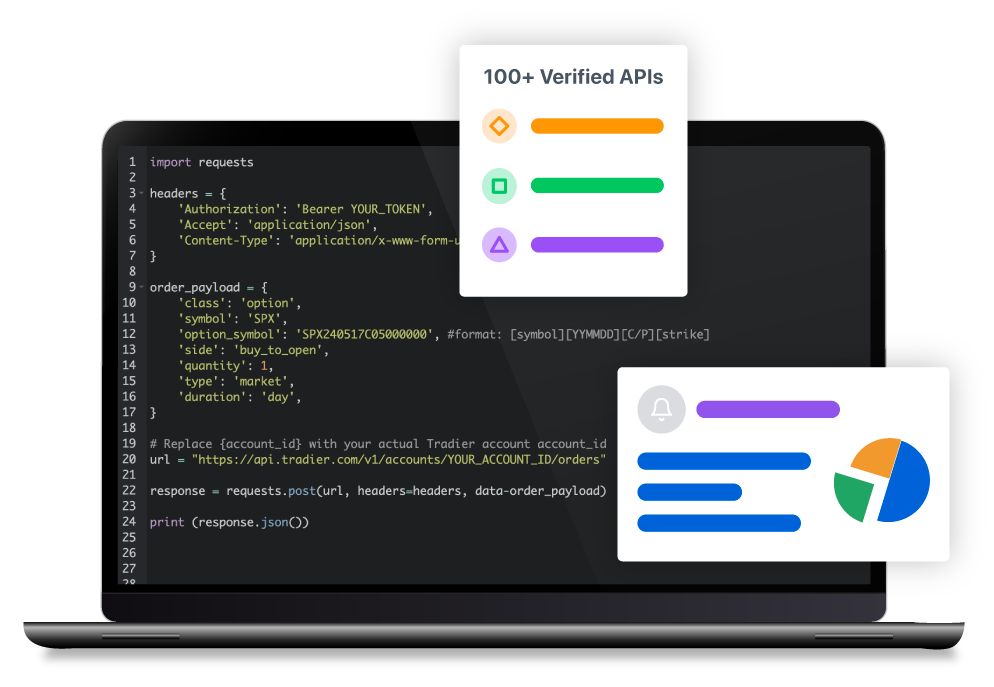994x687 pixels.
Task: Select the green bar in APIs card
Action: tap(597, 186)
